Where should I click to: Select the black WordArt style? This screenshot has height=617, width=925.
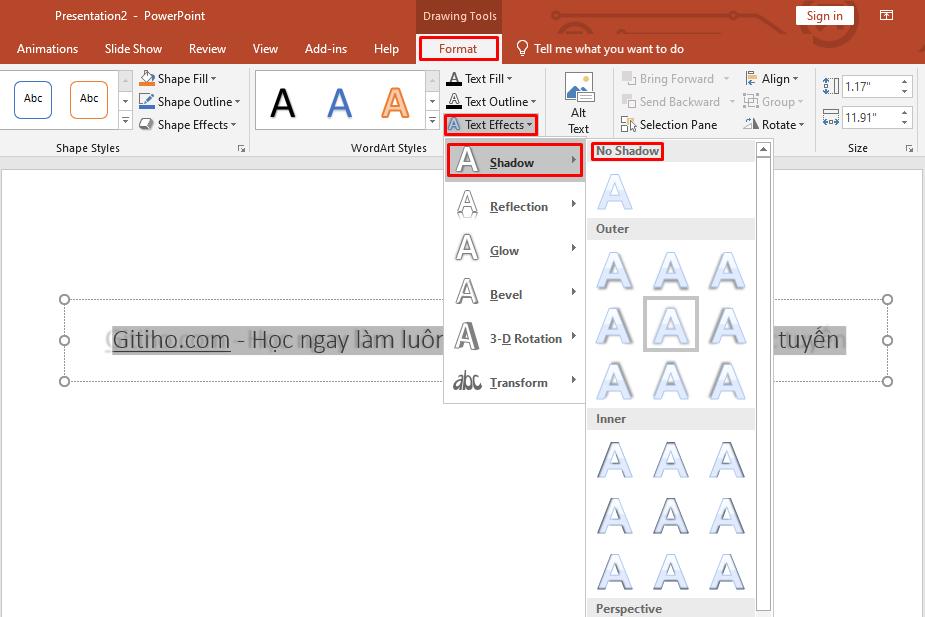click(x=284, y=102)
